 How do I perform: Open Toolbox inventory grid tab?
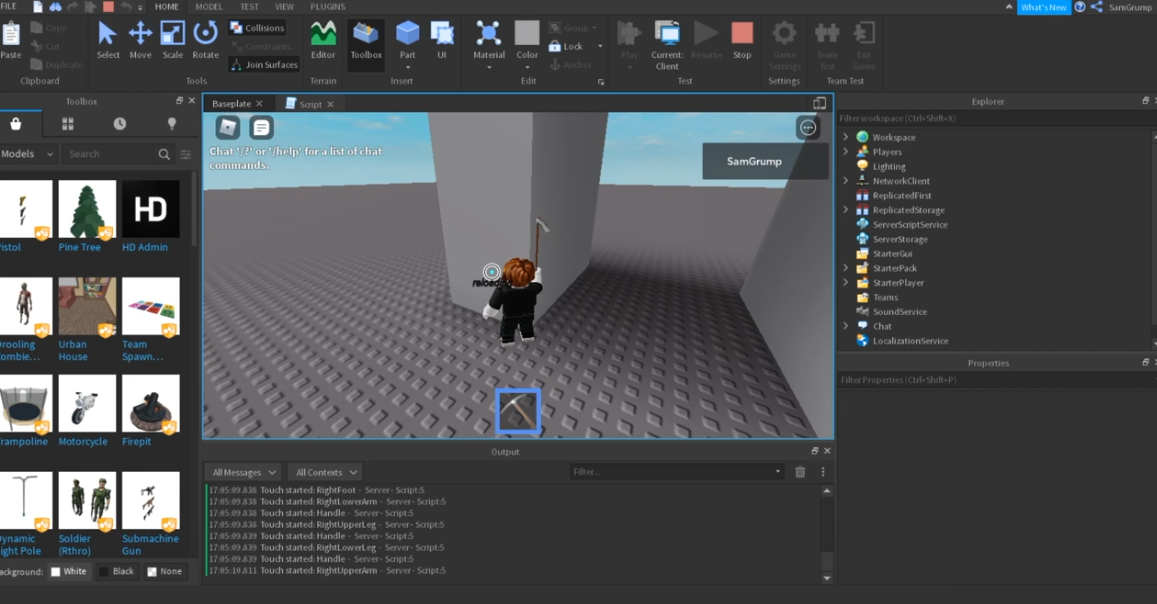(x=68, y=124)
